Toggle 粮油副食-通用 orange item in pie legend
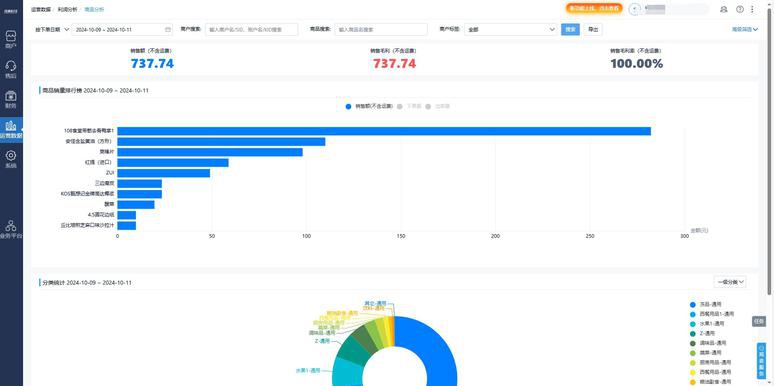 [x=711, y=382]
